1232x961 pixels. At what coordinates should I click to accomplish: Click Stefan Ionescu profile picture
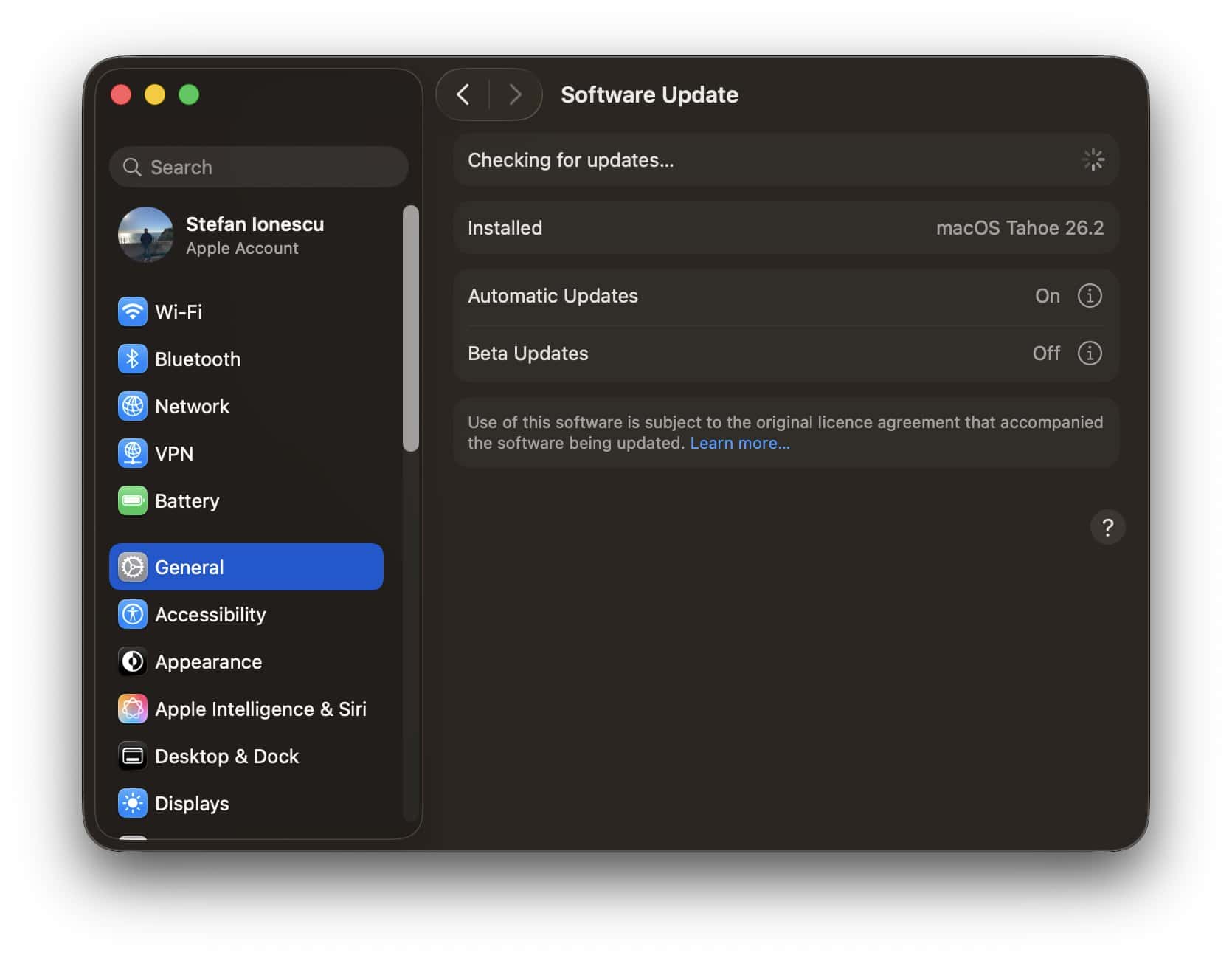tap(146, 235)
